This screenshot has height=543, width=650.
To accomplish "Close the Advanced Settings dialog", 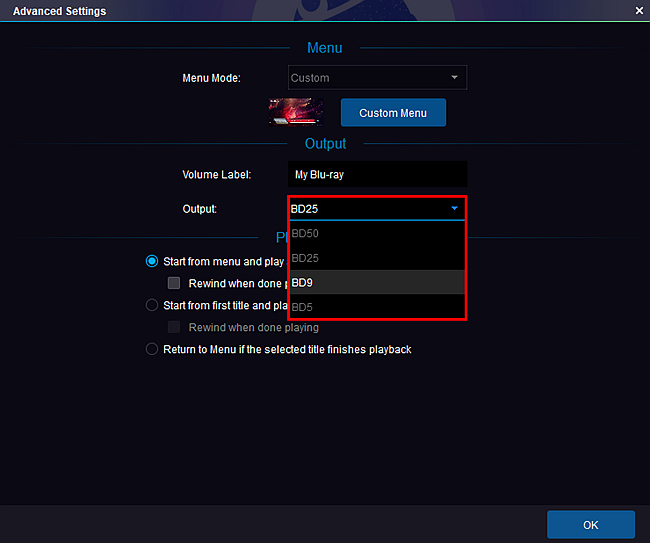I will 639,10.
